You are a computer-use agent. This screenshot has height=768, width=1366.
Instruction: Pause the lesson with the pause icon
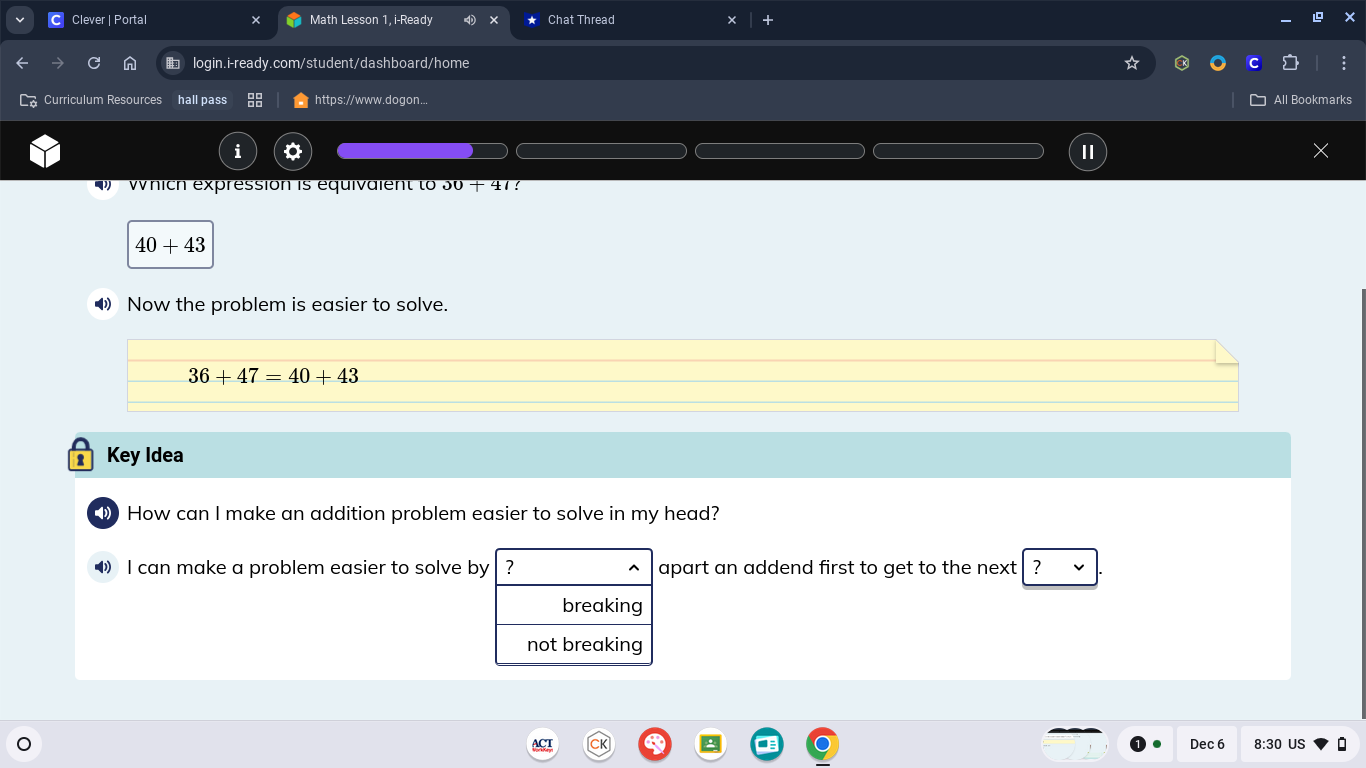[1087, 151]
